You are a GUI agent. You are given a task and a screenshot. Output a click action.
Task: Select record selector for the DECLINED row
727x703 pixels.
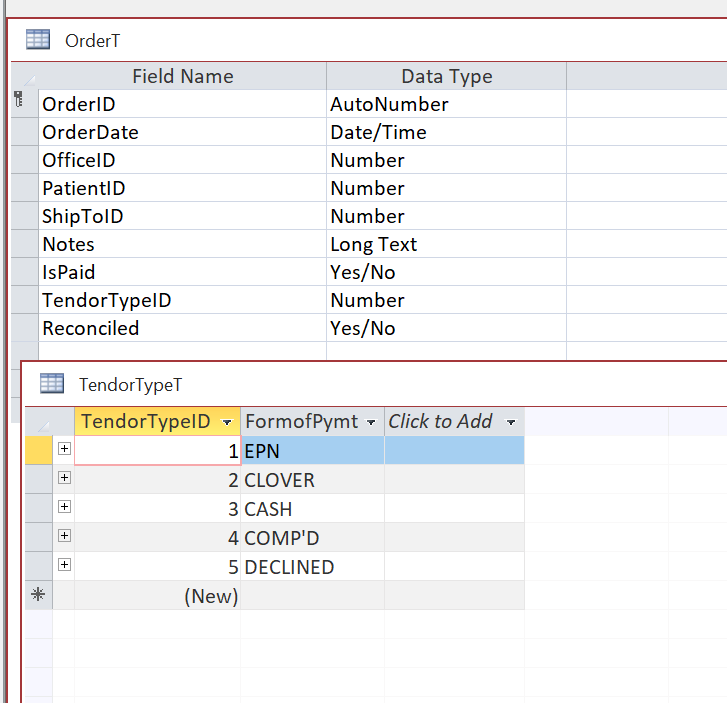pos(38,566)
